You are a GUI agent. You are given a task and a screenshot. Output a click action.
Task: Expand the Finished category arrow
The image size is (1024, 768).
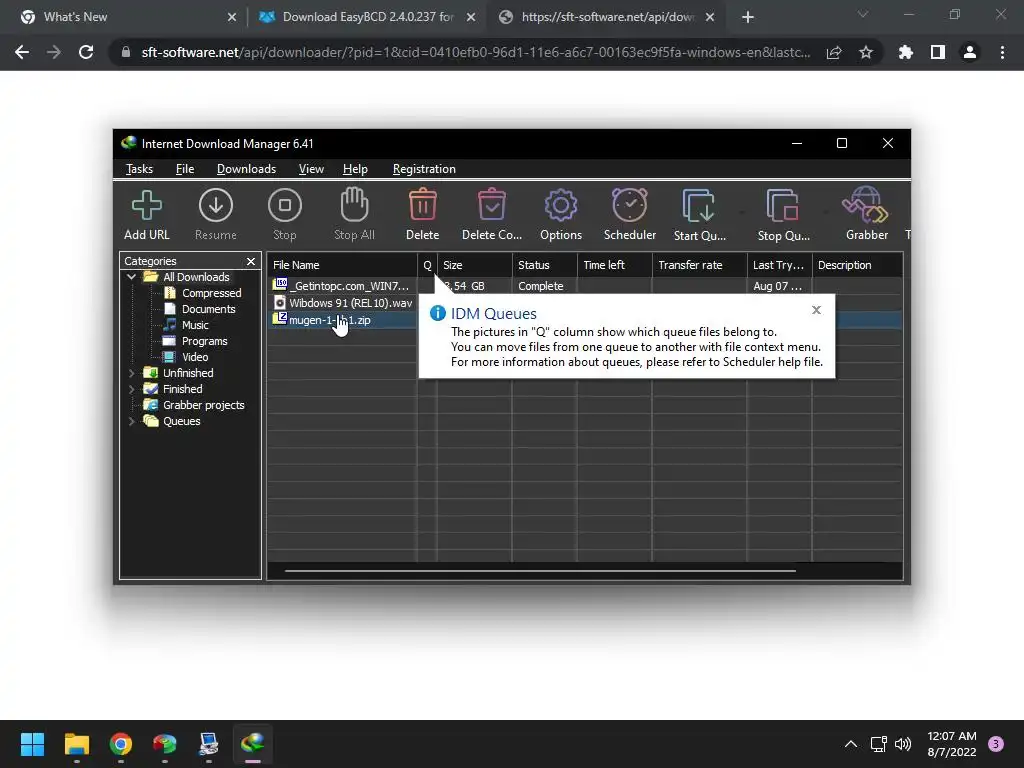(131, 389)
